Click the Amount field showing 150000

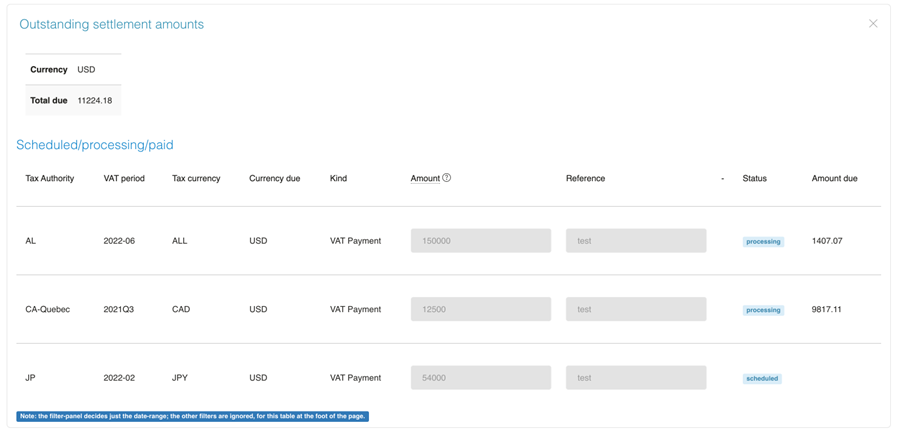[481, 241]
